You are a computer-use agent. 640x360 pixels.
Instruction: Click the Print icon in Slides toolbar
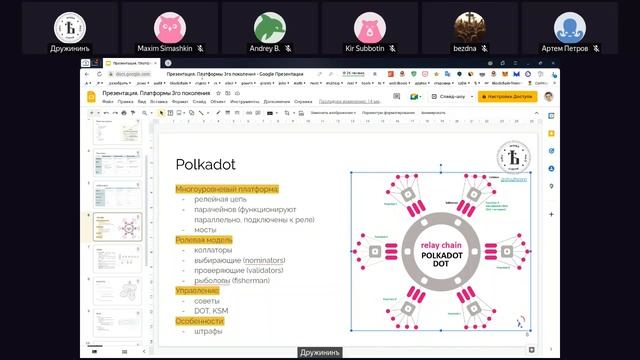(x=124, y=113)
